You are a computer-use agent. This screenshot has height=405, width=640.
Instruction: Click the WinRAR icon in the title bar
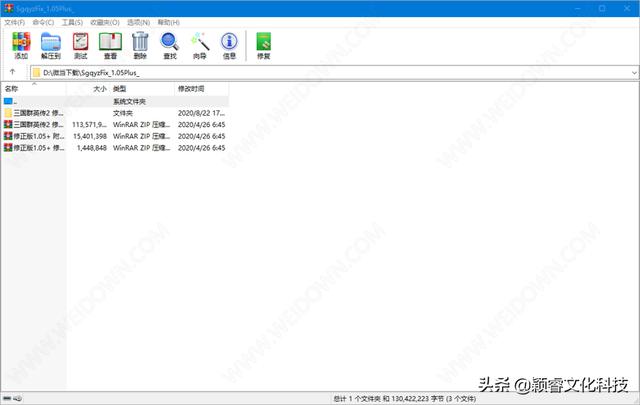point(9,8)
